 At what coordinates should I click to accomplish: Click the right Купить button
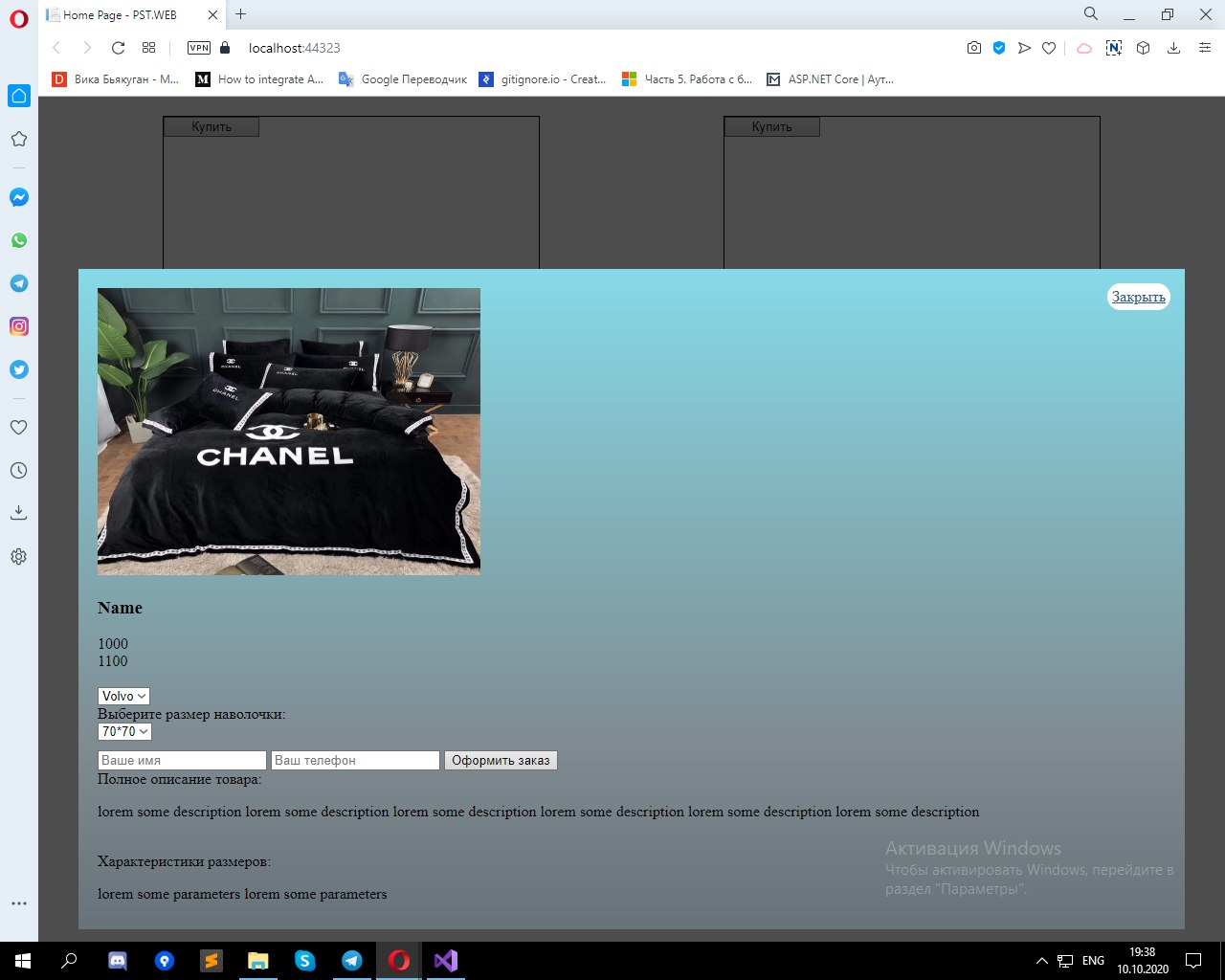[771, 126]
